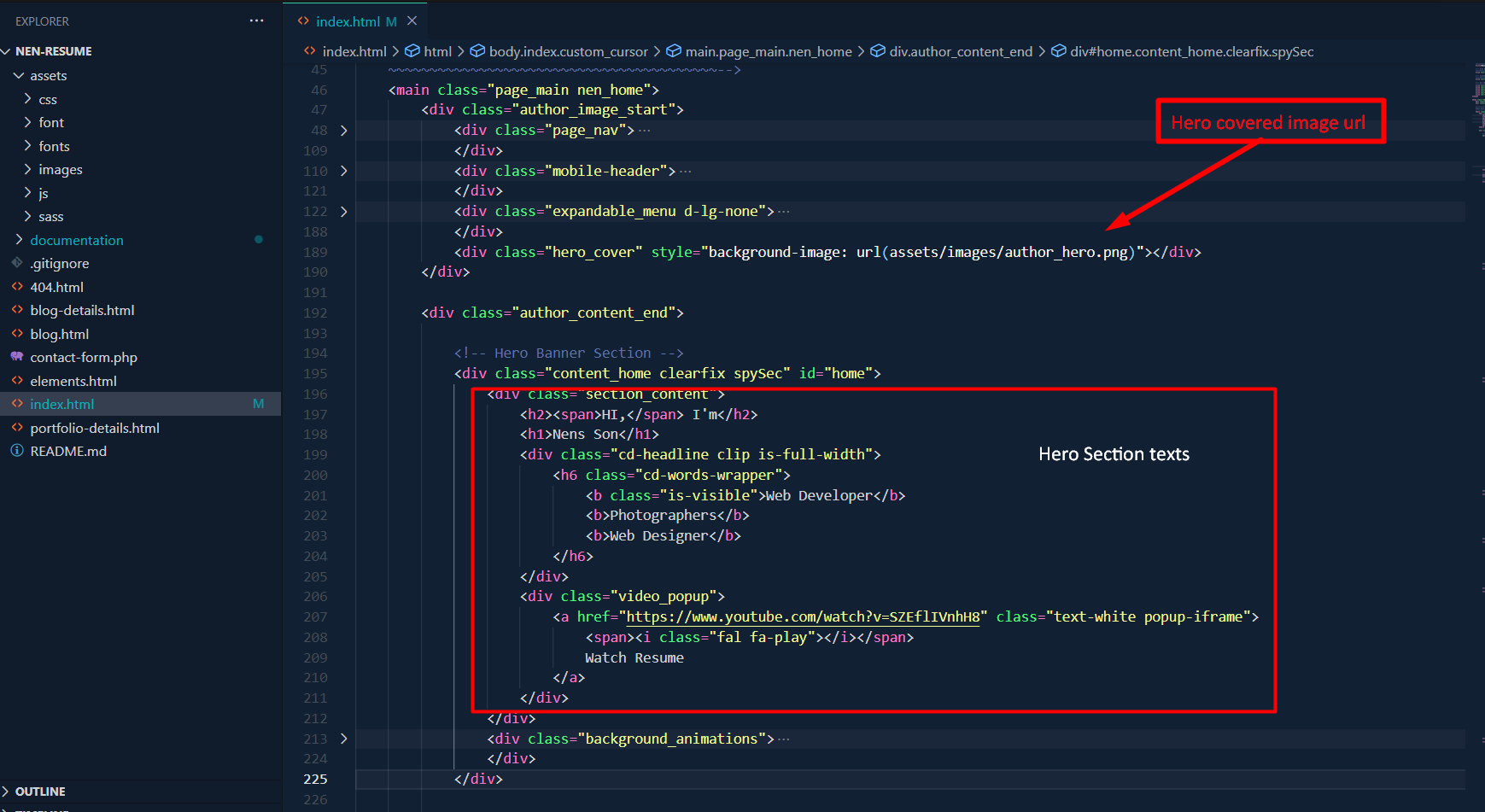Close the index.html editor tab
1485x812 pixels.
[412, 20]
